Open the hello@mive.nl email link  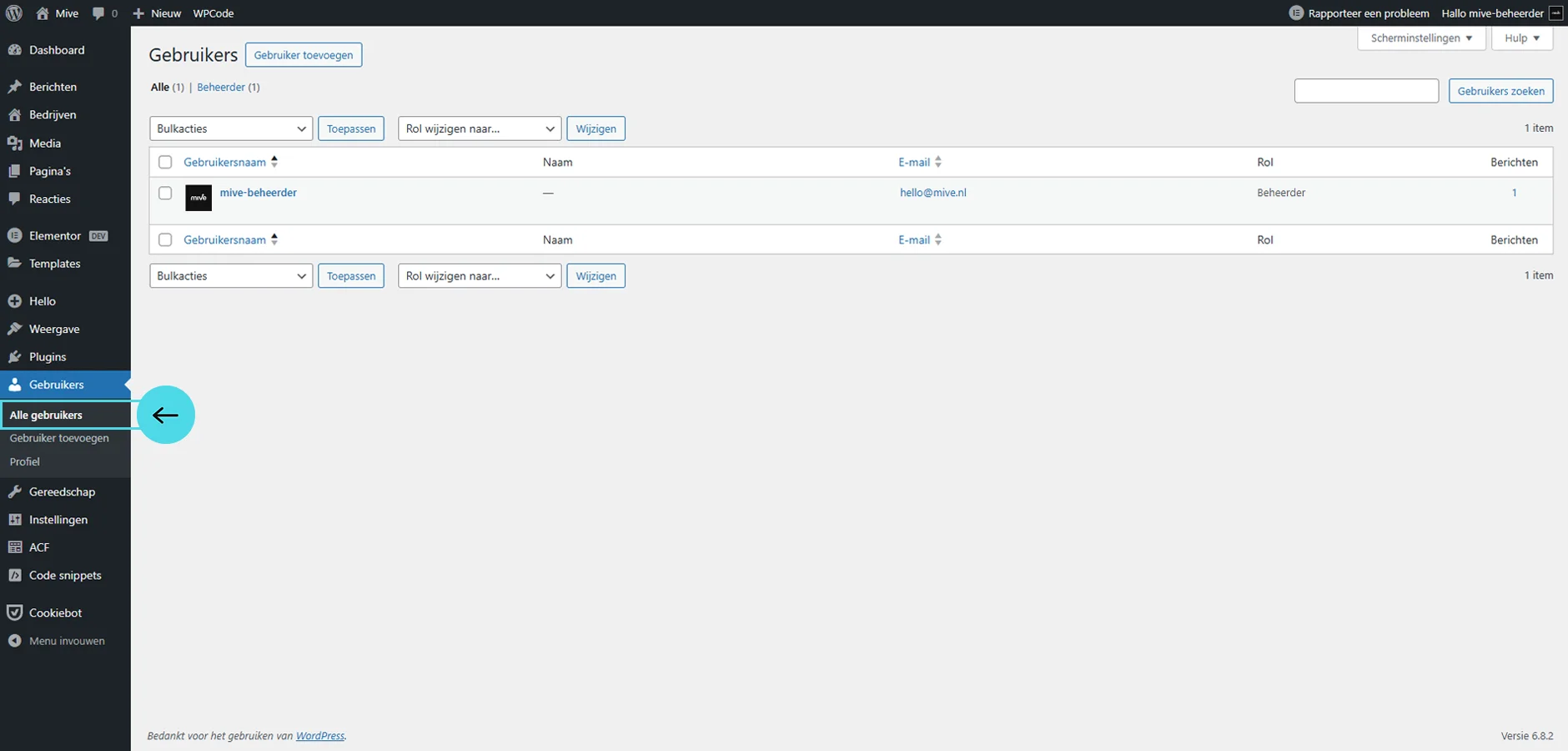932,193
